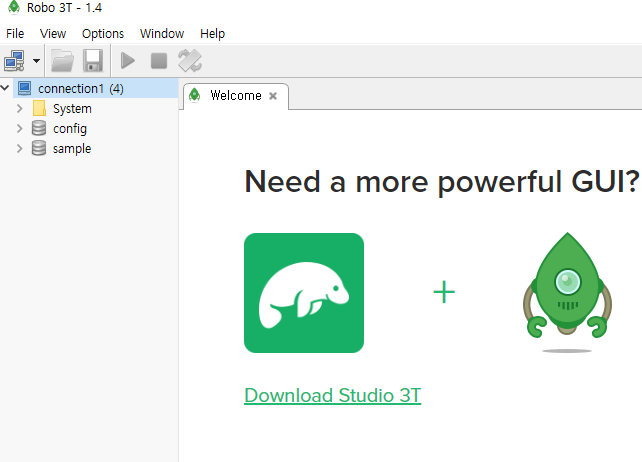
Task: Click the Stop square toolbar button
Action: (x=159, y=61)
